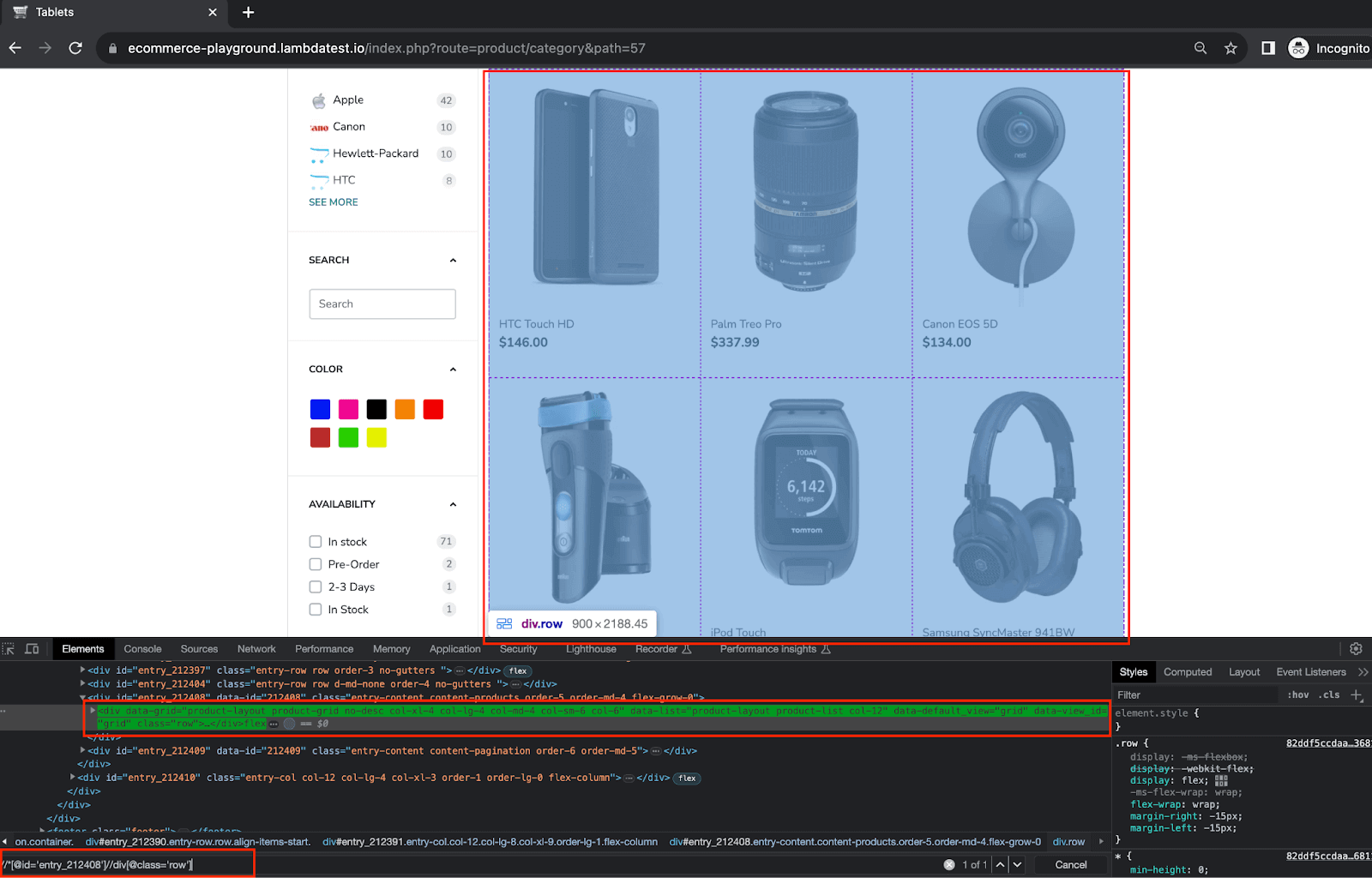Tick the 2-3 Days availability checkbox
The height and width of the screenshot is (878, 1372).
point(316,587)
